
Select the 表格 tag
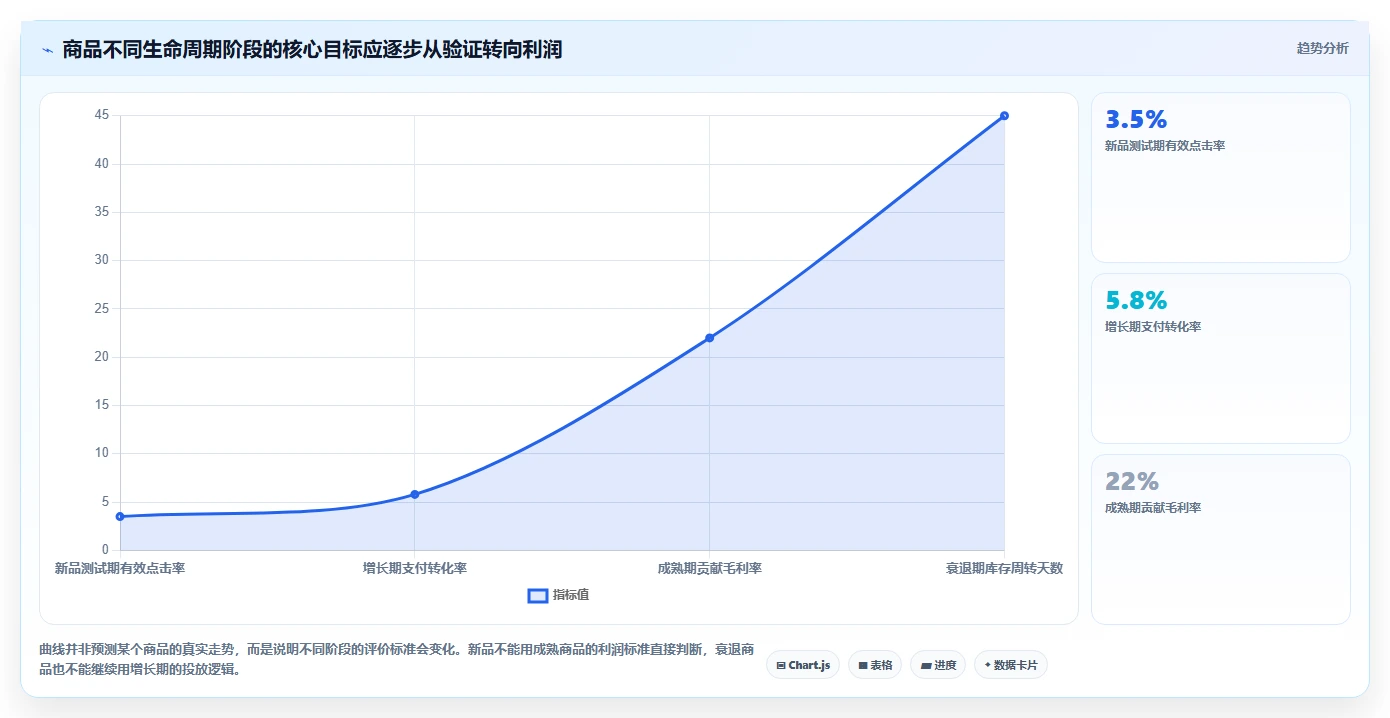point(875,665)
